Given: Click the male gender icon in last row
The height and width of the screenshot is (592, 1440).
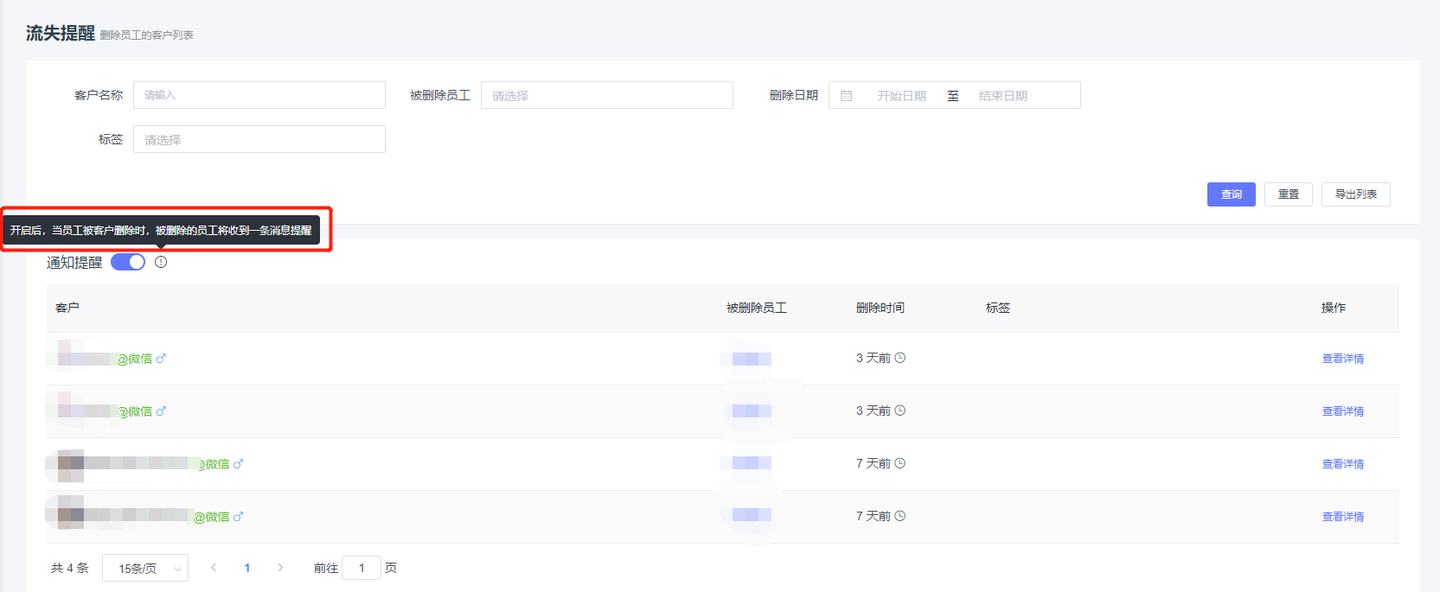Looking at the screenshot, I should [238, 517].
